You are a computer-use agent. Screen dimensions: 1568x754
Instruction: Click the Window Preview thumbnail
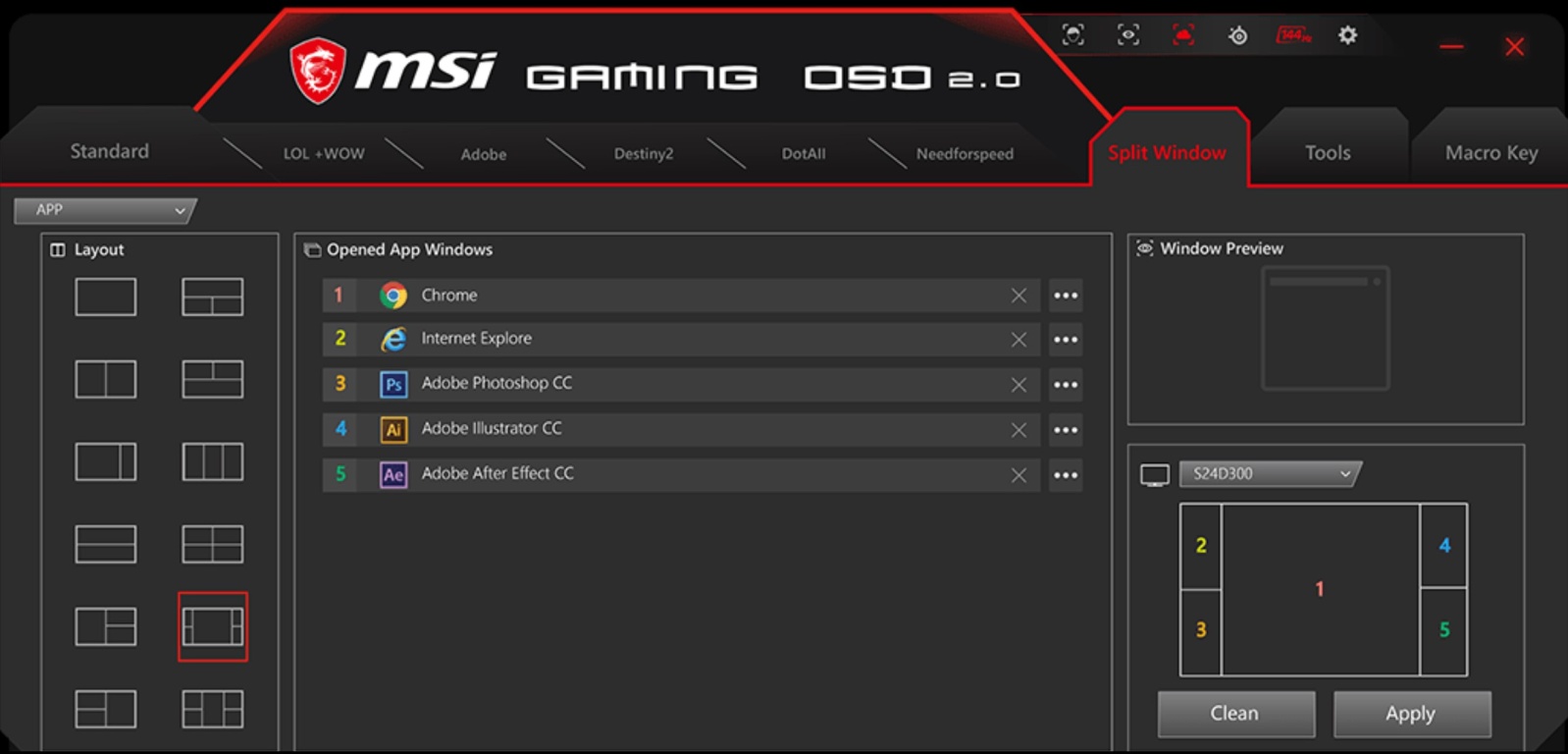[1326, 328]
